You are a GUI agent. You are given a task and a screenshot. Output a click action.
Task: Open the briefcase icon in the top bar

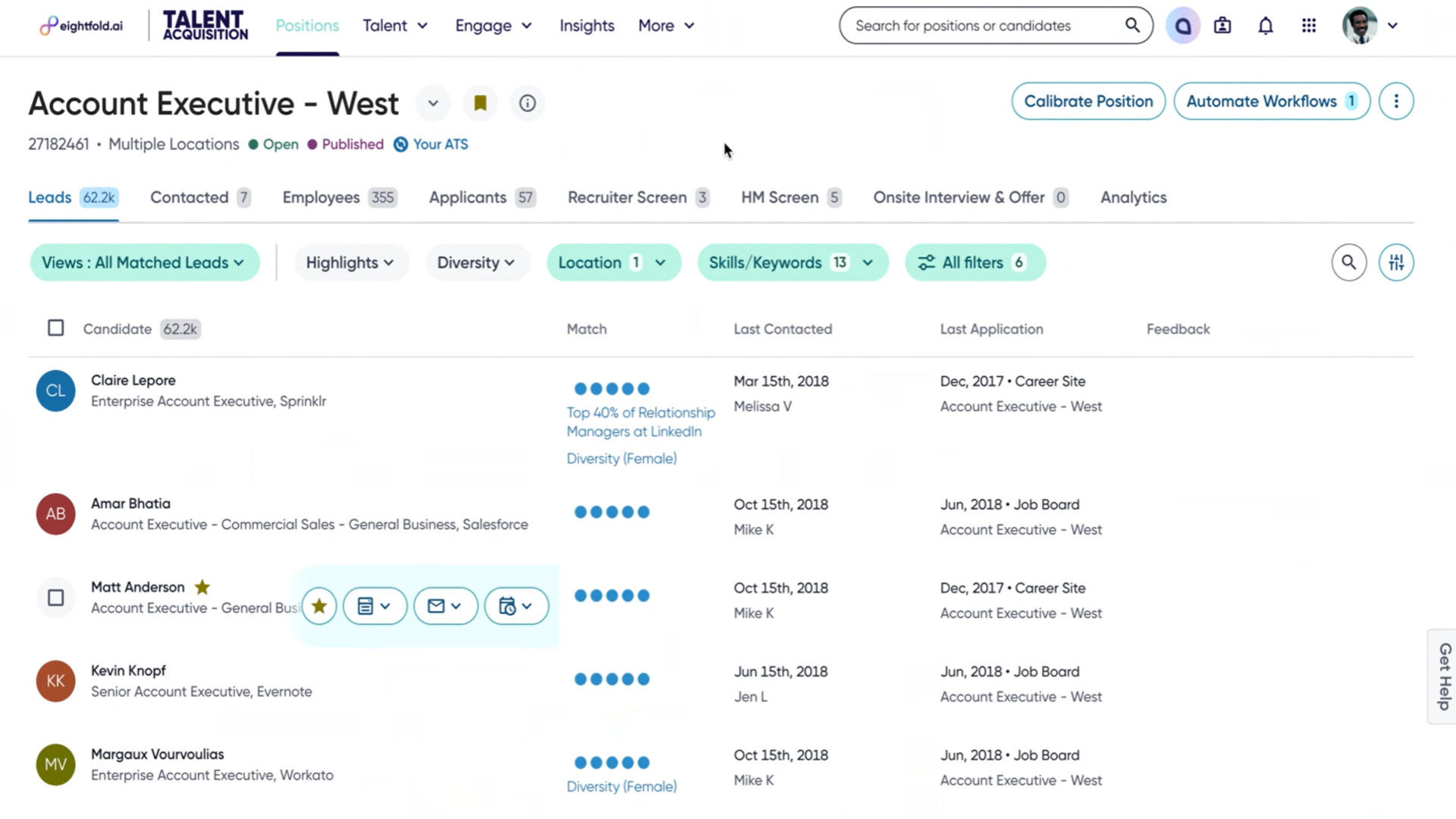tap(1222, 25)
